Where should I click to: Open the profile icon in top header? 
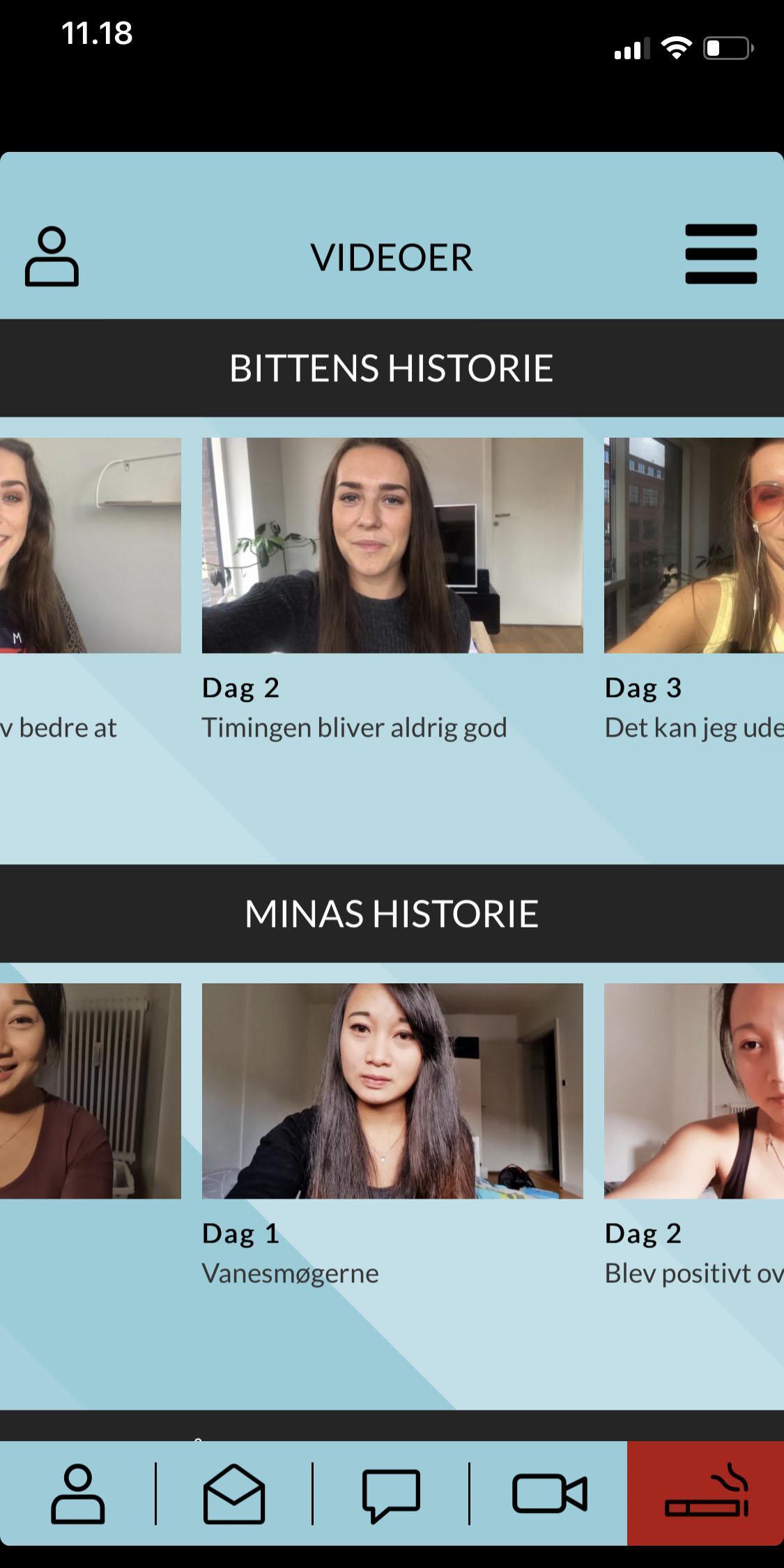point(52,256)
